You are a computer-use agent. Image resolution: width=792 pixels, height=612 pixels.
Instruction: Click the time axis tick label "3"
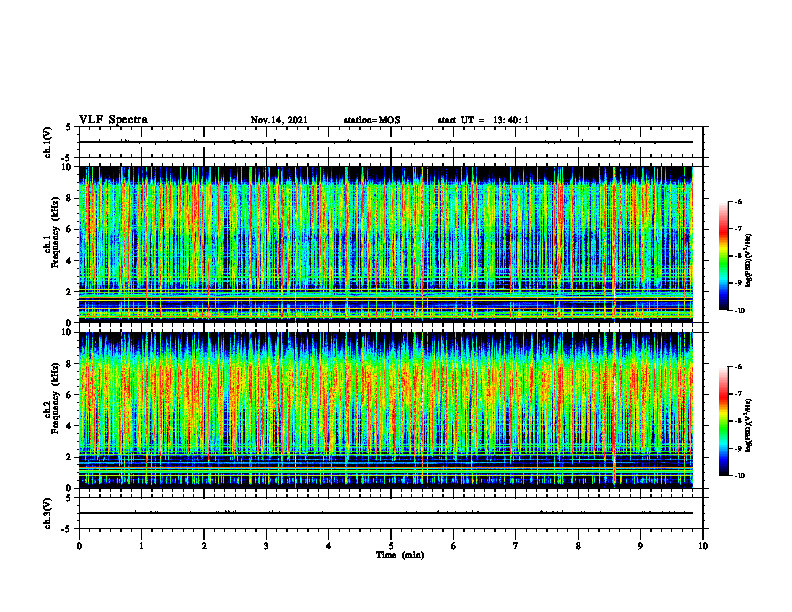point(266,546)
